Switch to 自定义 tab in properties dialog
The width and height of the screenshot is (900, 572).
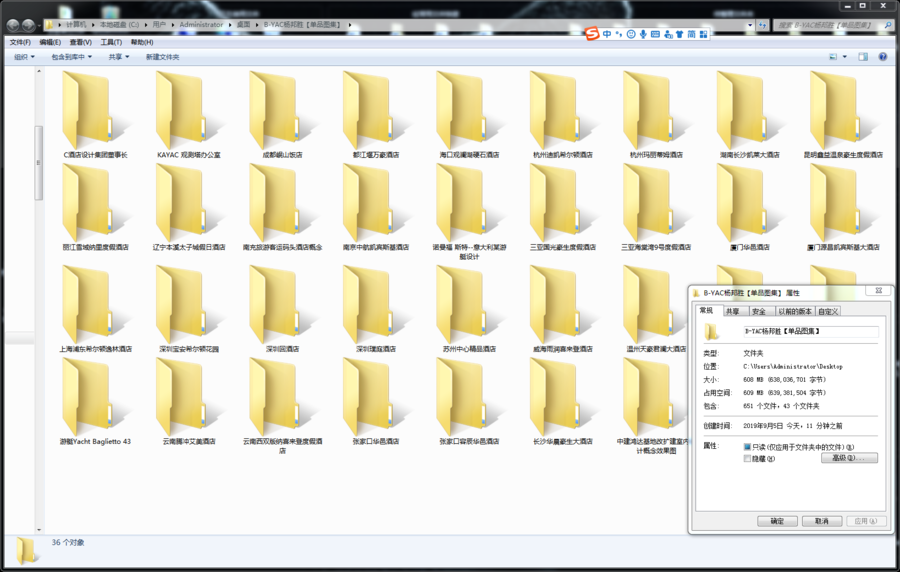[x=828, y=311]
